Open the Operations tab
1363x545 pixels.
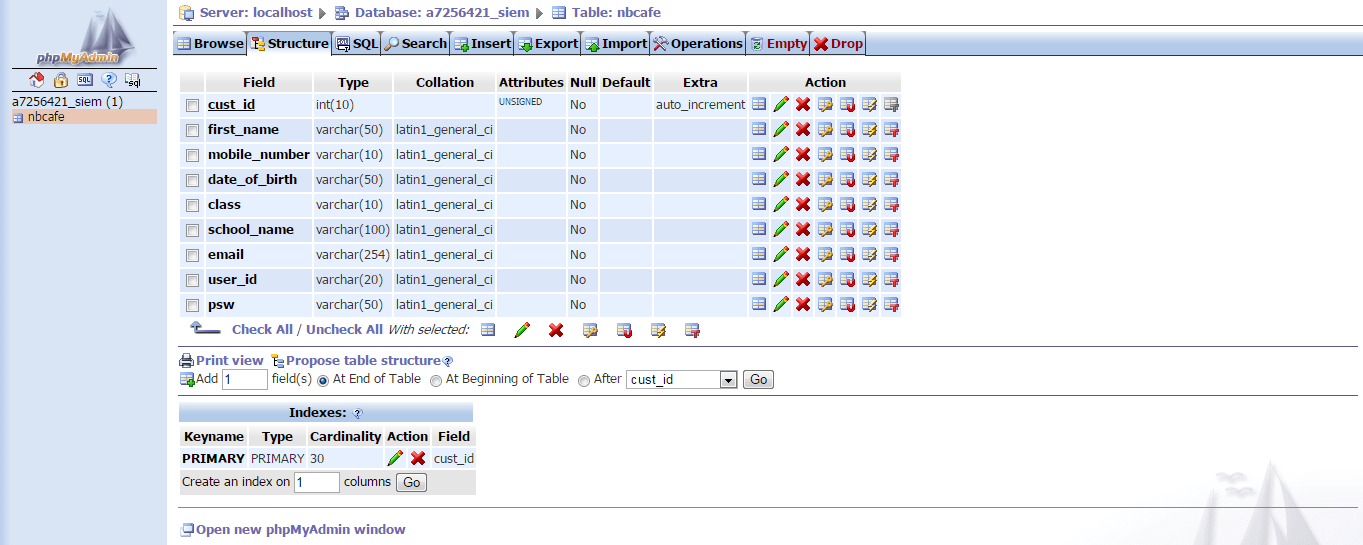(698, 43)
